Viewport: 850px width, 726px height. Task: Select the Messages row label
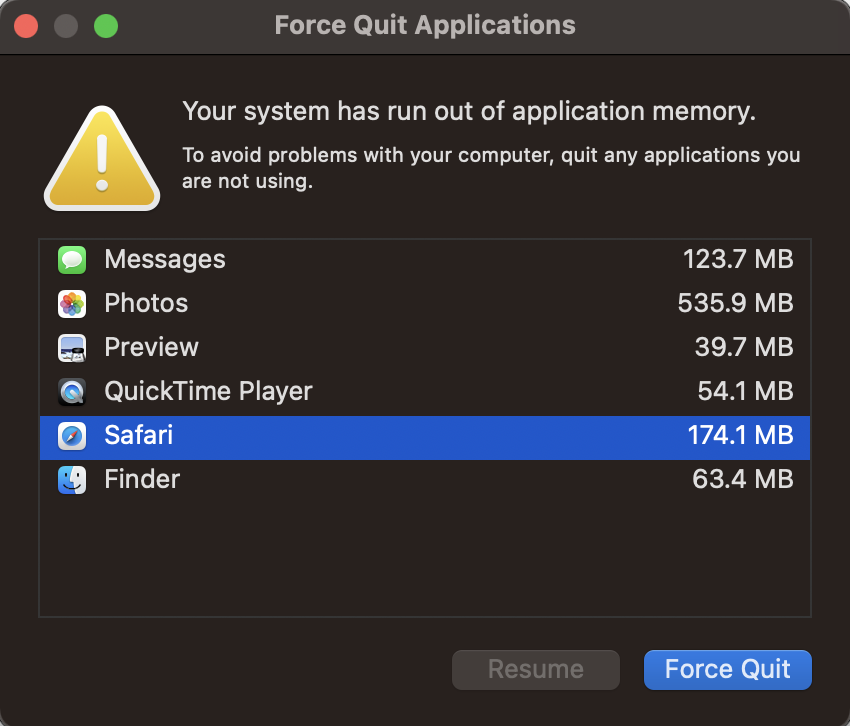pos(165,259)
